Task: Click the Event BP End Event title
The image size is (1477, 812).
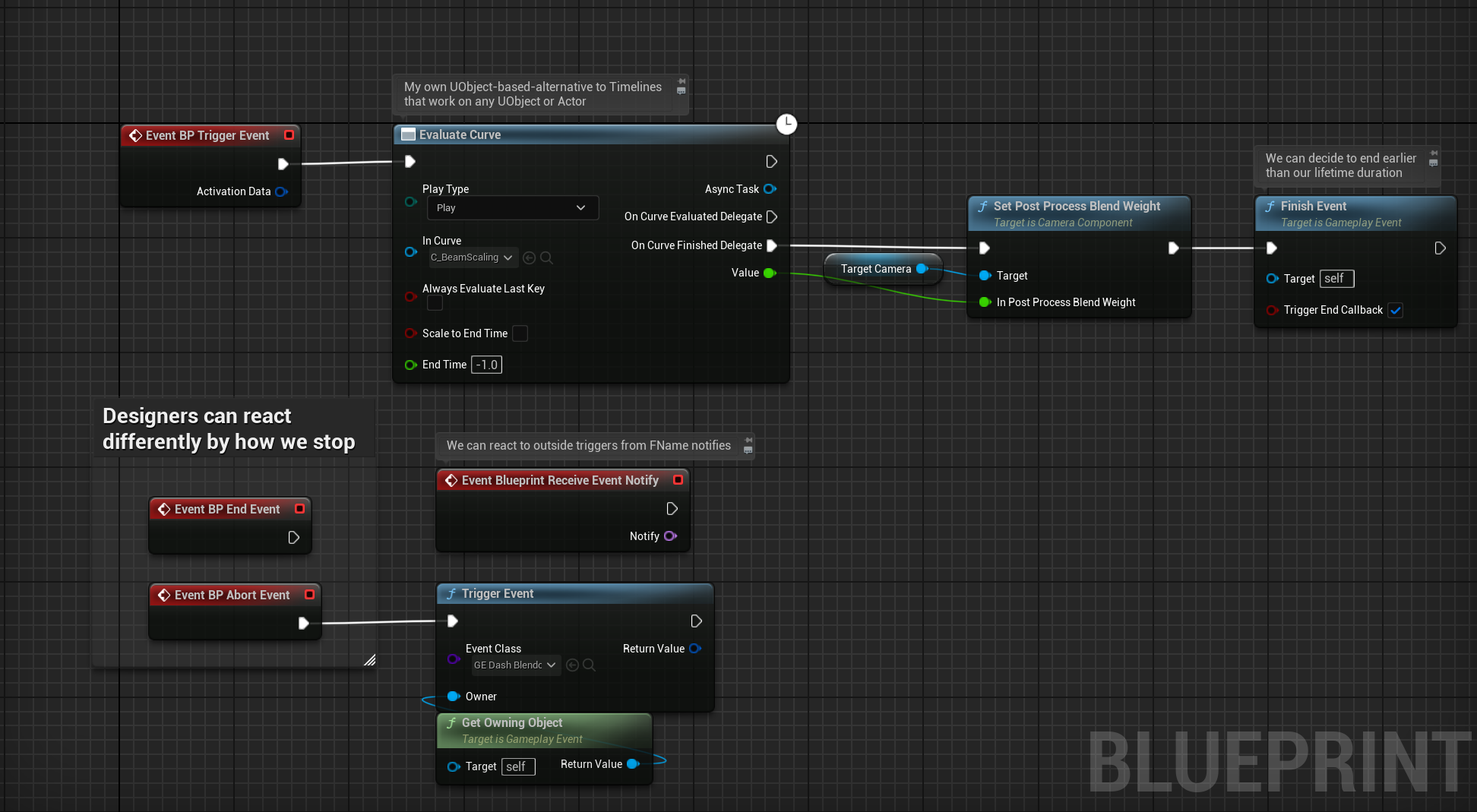Action: pyautogui.click(x=227, y=510)
